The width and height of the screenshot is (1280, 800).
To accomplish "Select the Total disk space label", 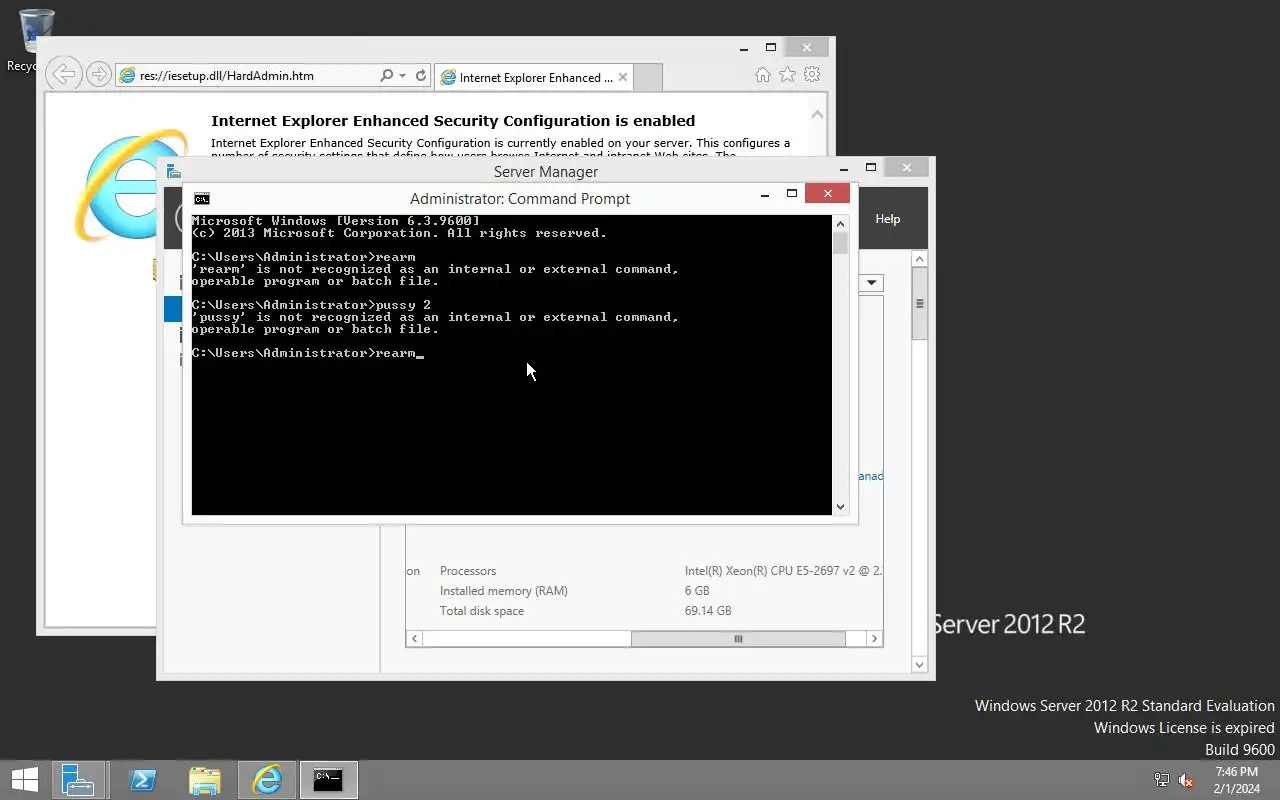I will click(482, 611).
